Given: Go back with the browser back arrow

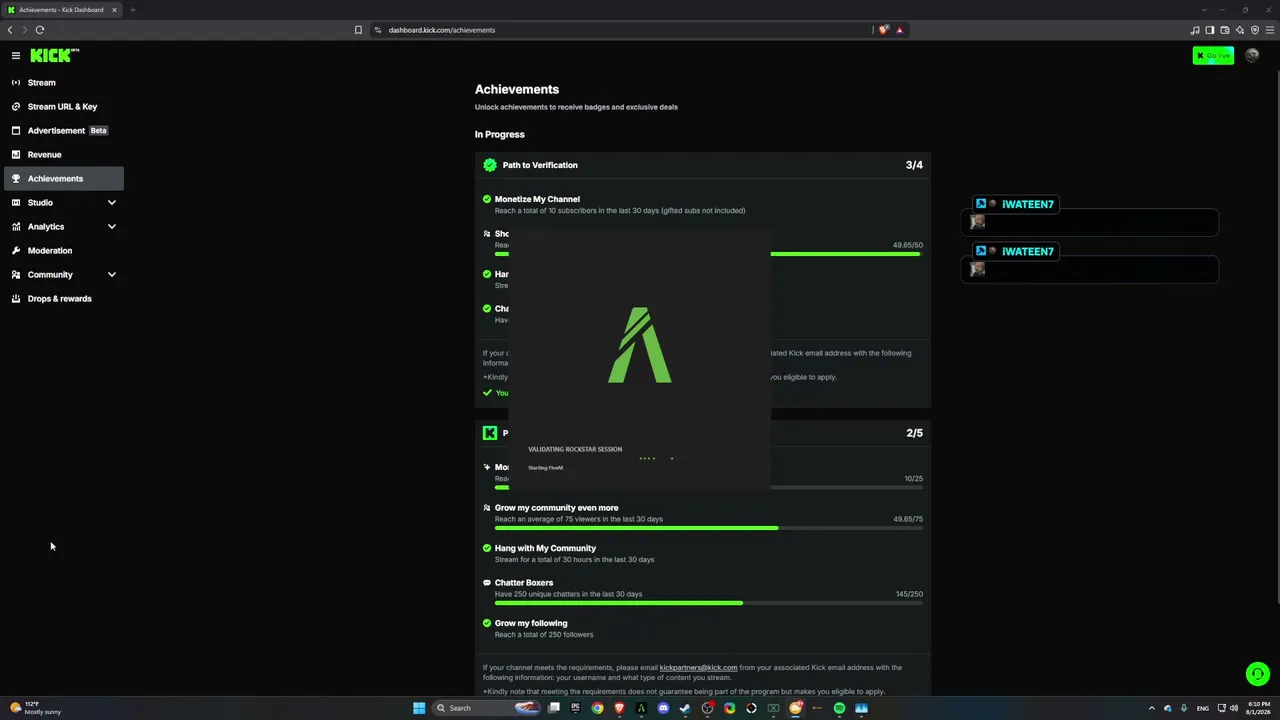Looking at the screenshot, I should pos(10,30).
